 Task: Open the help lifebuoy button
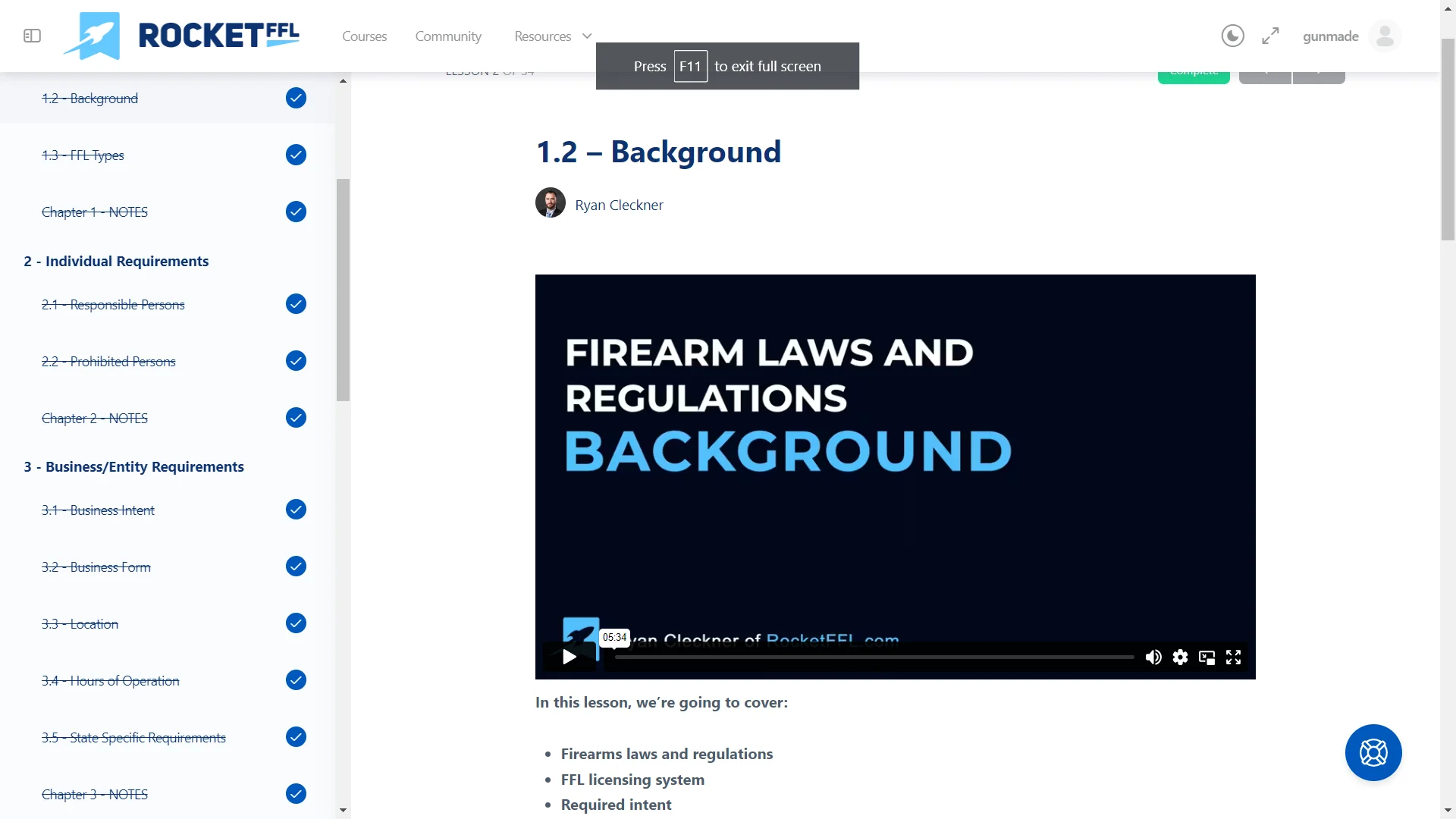pos(1373,752)
